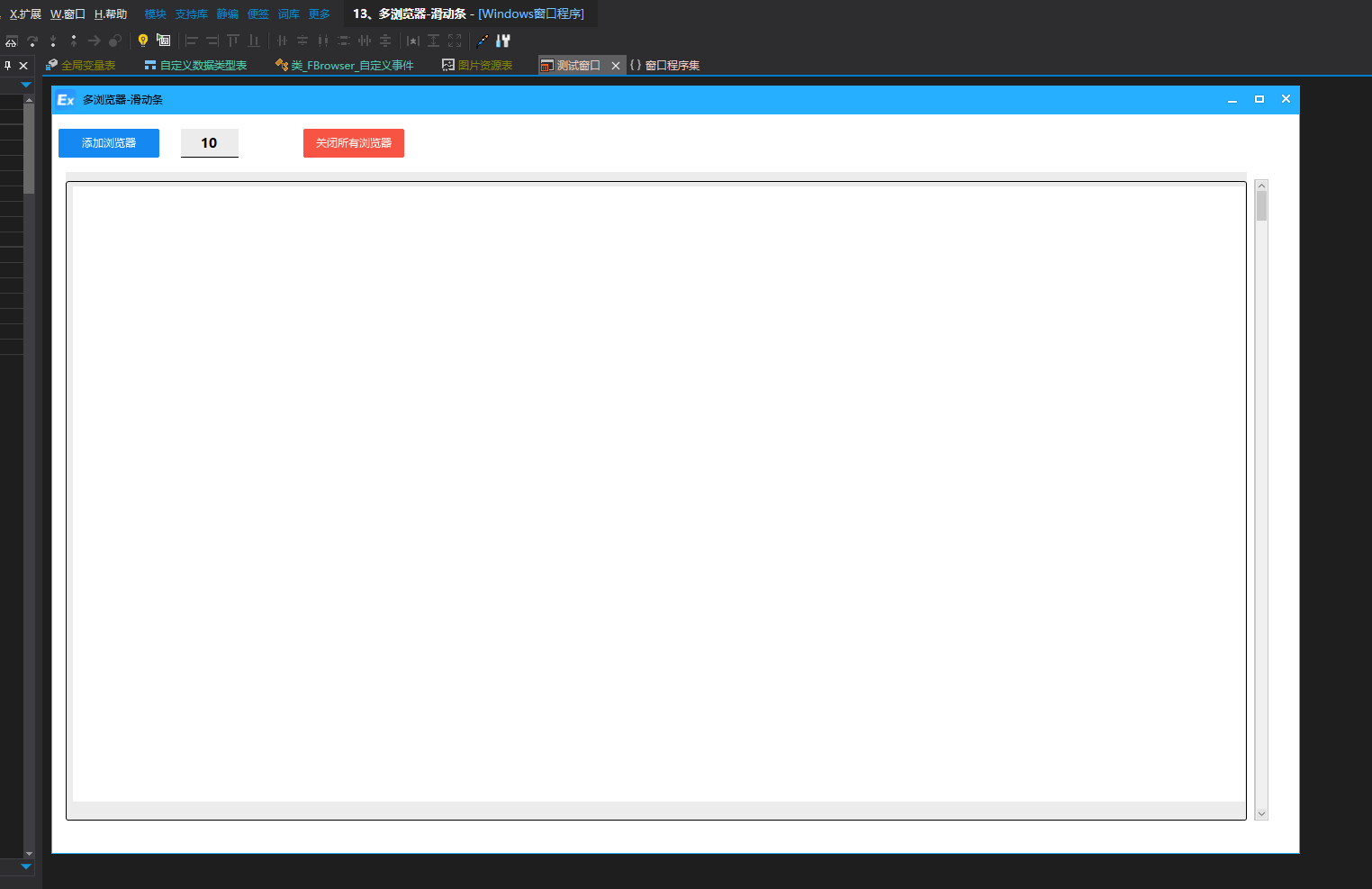This screenshot has width=1372, height=889.
Task: Click the 添加浏览器 button
Action: point(109,143)
